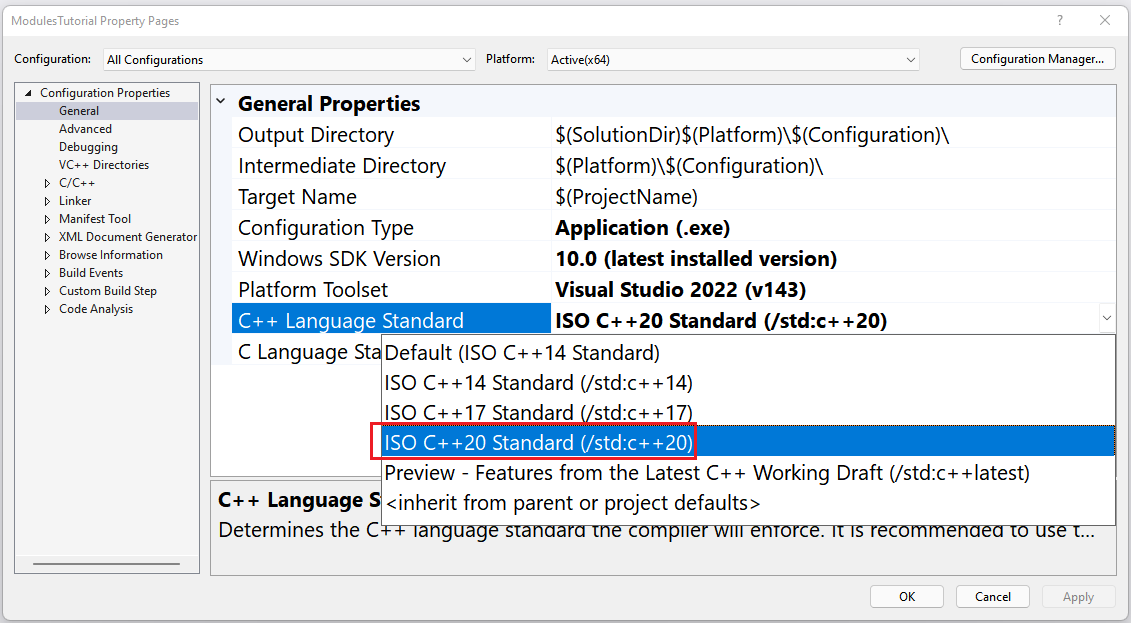Click the OK button

906,596
